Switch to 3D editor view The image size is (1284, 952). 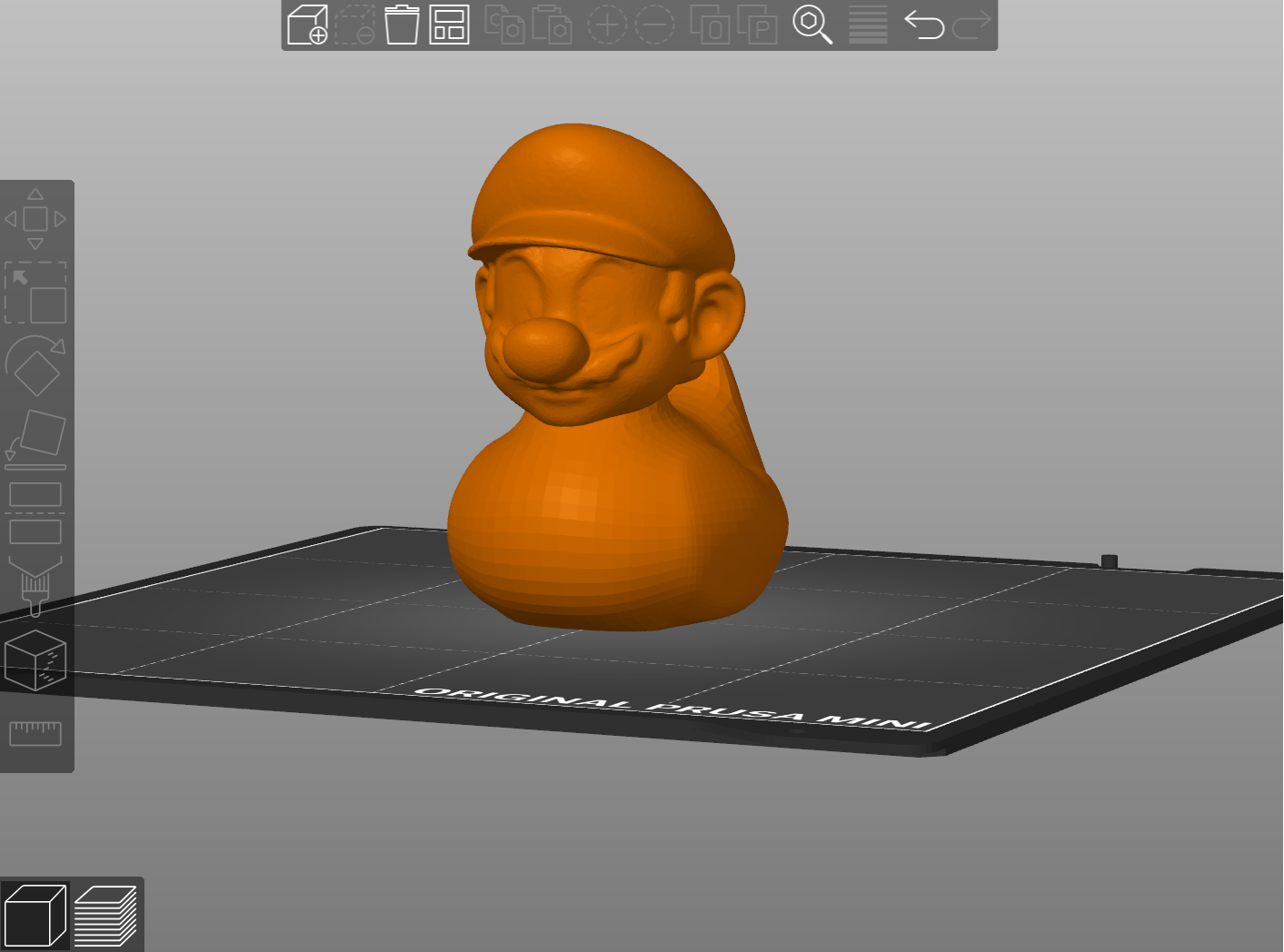pos(35,916)
